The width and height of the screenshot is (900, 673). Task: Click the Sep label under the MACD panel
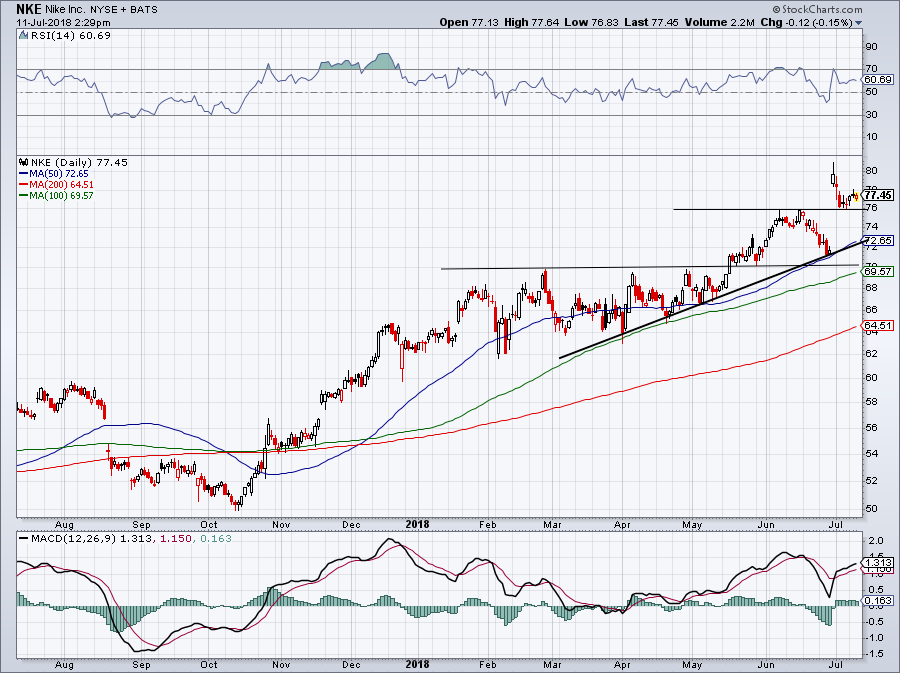click(x=141, y=665)
